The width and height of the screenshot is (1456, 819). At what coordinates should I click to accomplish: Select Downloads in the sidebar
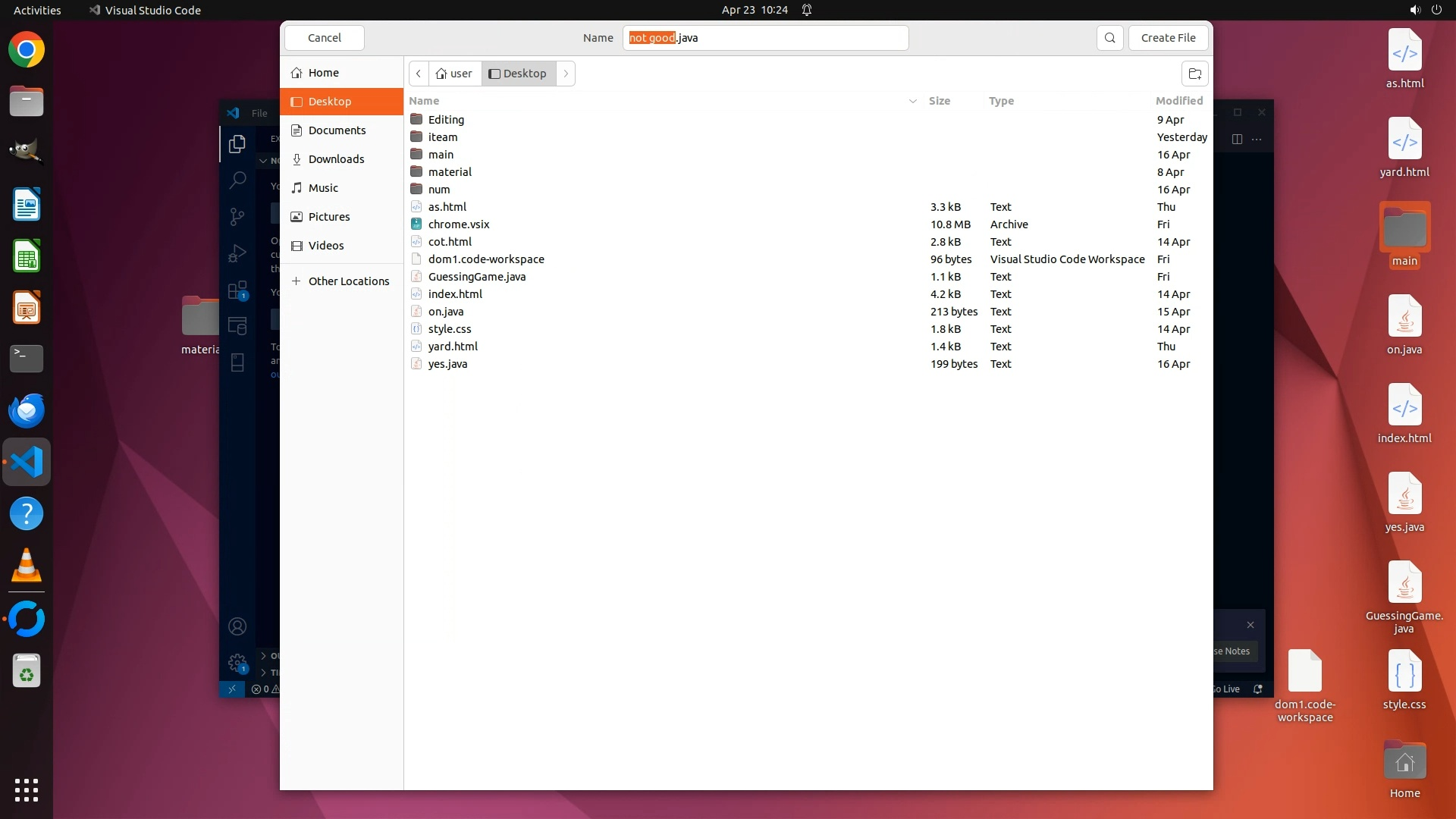[336, 159]
